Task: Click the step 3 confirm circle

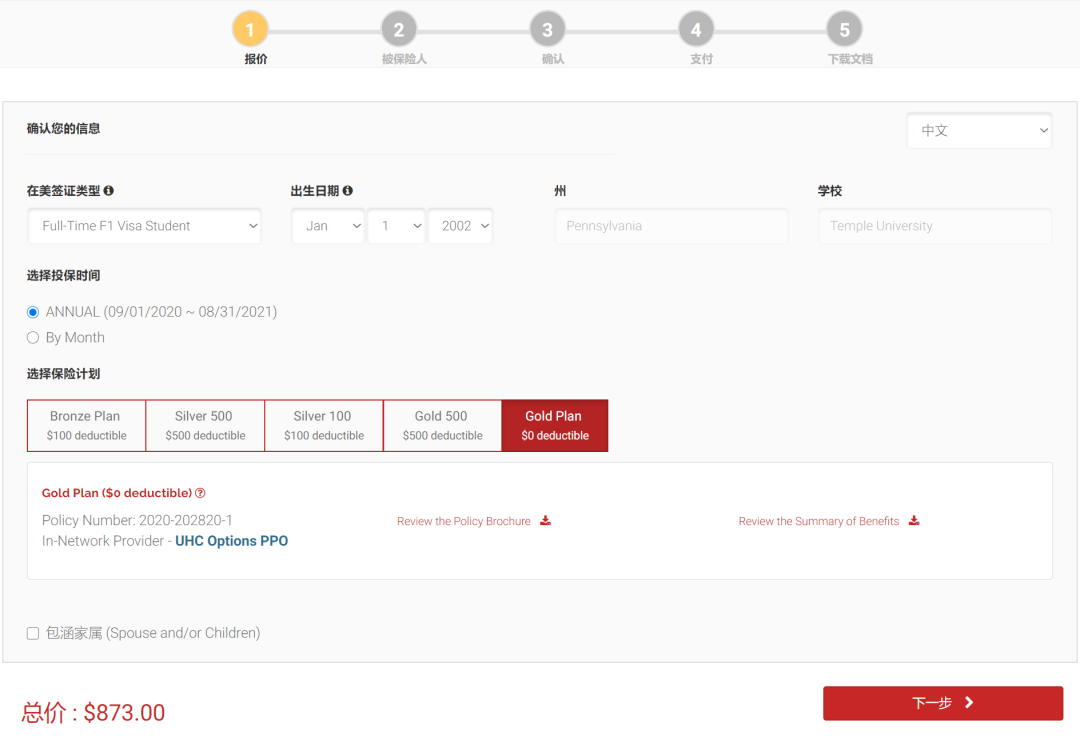Action: coord(548,30)
